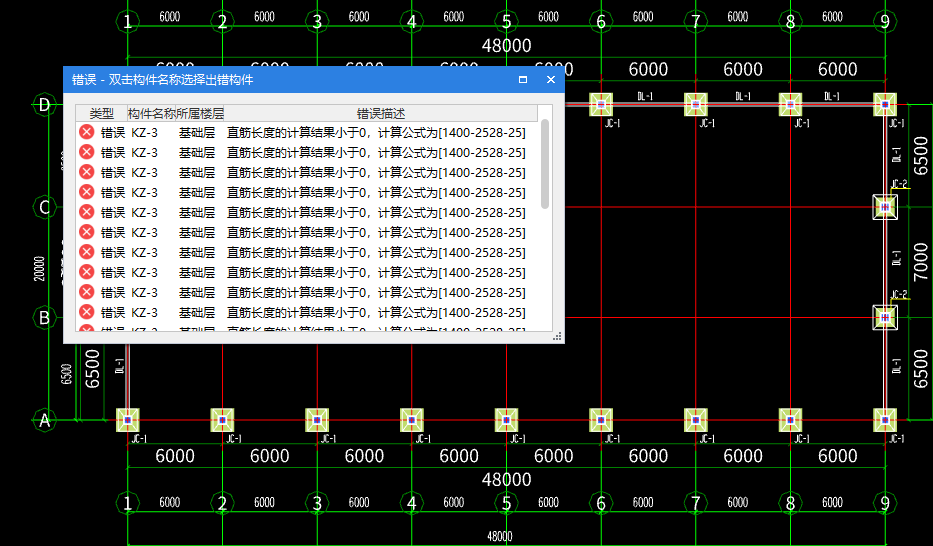Select axis bubble 7 in top row
This screenshot has height=546, width=933.
696,22
